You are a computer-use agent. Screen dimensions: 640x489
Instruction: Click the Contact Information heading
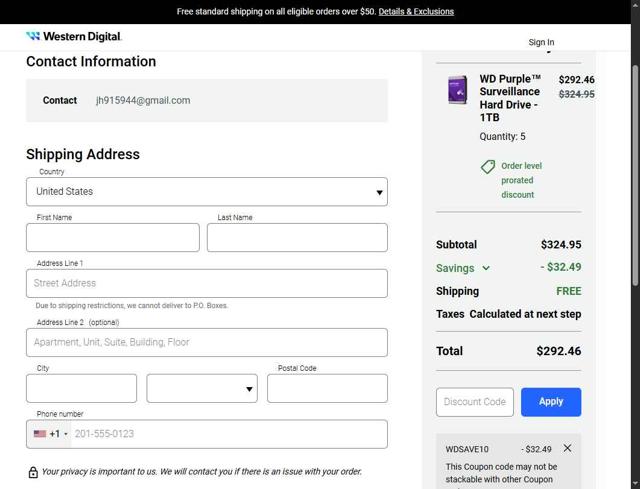[x=91, y=61]
